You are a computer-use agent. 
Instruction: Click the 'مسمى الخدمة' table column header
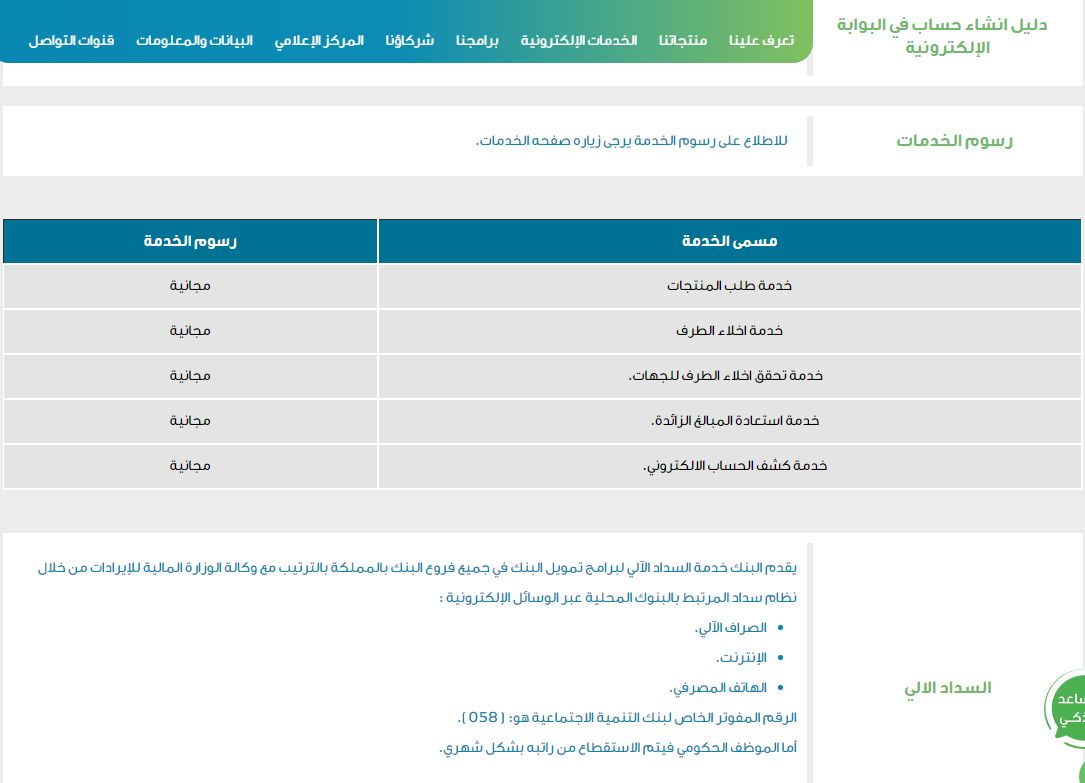click(x=729, y=241)
